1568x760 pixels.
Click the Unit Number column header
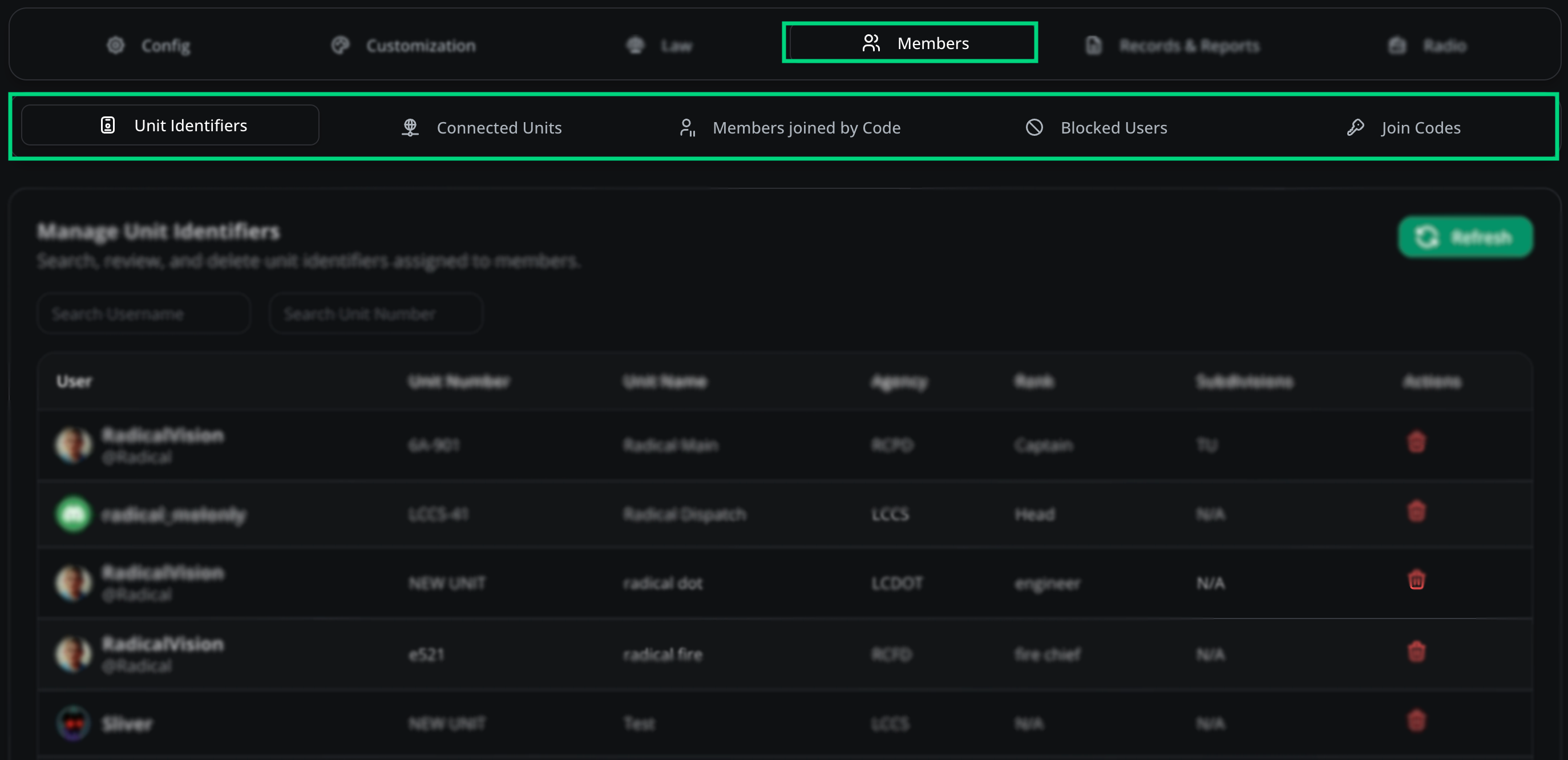point(459,382)
